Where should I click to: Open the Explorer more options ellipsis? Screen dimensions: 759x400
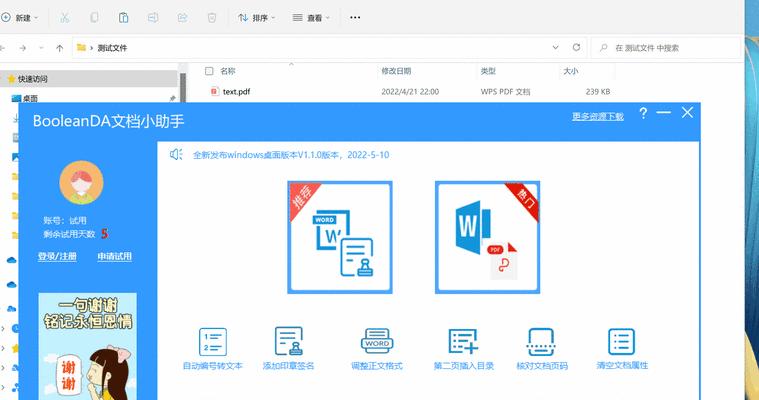(355, 17)
